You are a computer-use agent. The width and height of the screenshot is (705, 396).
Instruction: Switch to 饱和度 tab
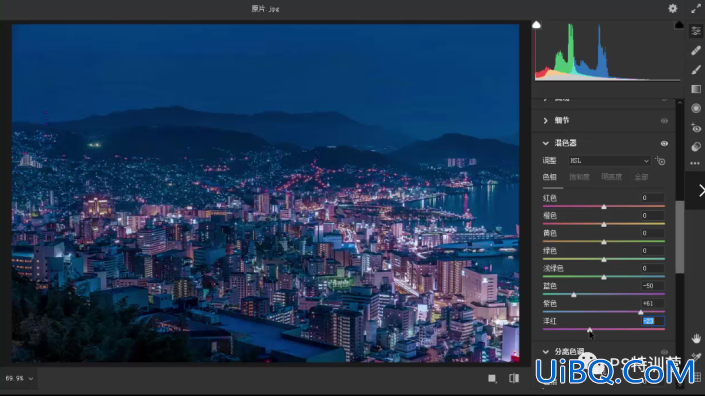point(579,177)
